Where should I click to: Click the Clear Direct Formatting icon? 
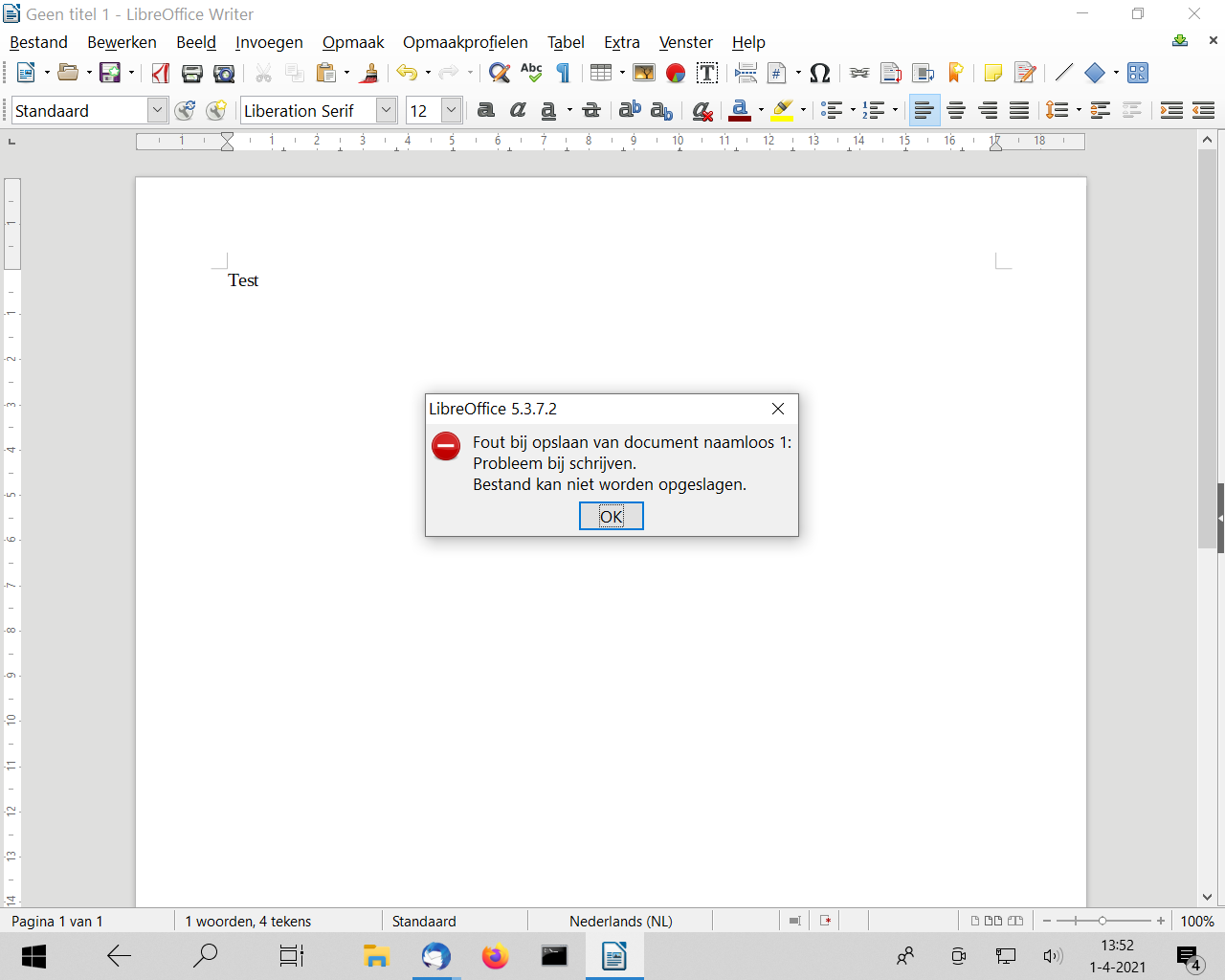click(702, 111)
